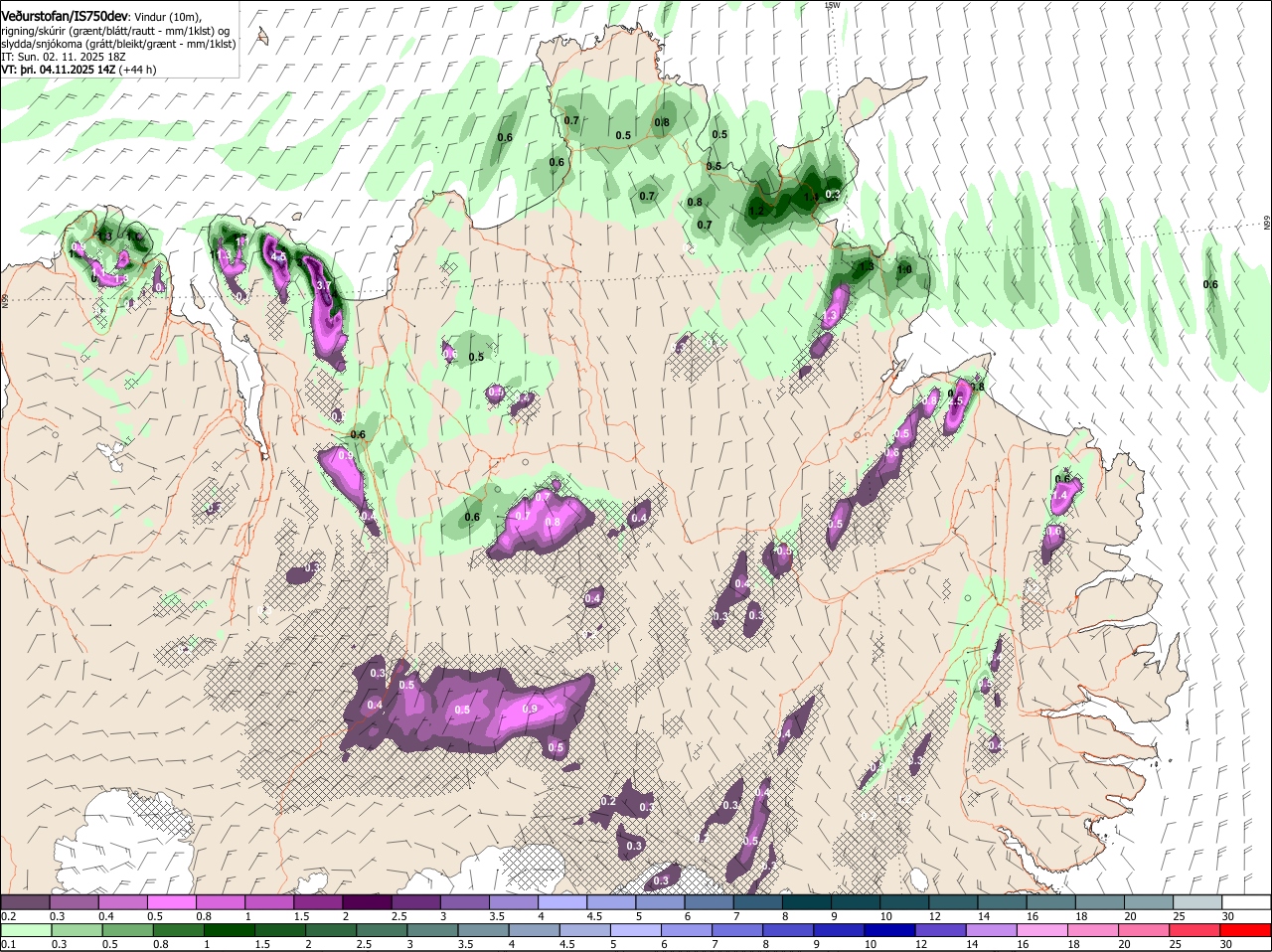The height and width of the screenshot is (952, 1272).
Task: Click the bright red 30 swatch in rain legend
Action: 1246,930
